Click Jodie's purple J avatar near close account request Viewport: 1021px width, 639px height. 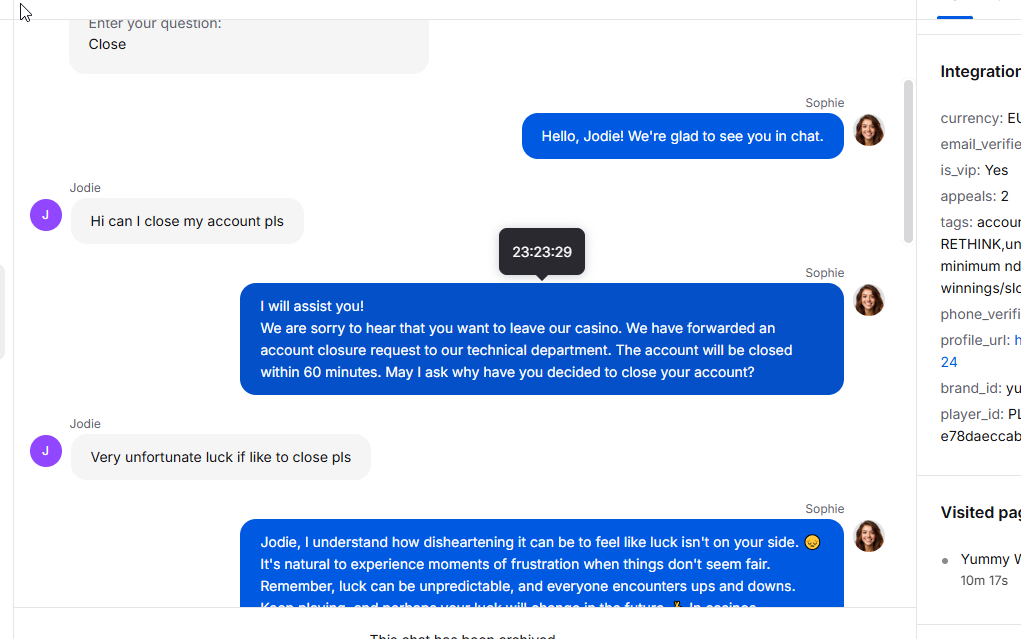pos(46,215)
